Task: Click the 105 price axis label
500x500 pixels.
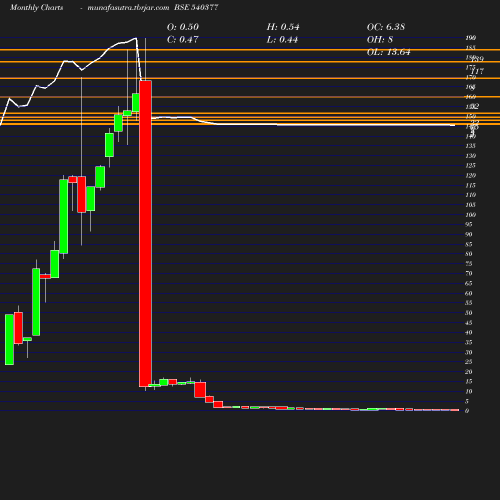Action: coord(471,205)
